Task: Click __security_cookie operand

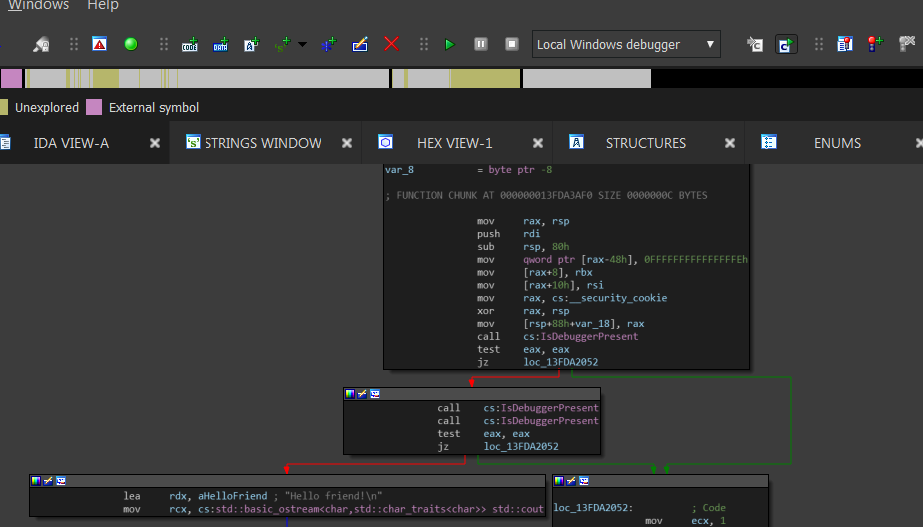Action: [616, 298]
